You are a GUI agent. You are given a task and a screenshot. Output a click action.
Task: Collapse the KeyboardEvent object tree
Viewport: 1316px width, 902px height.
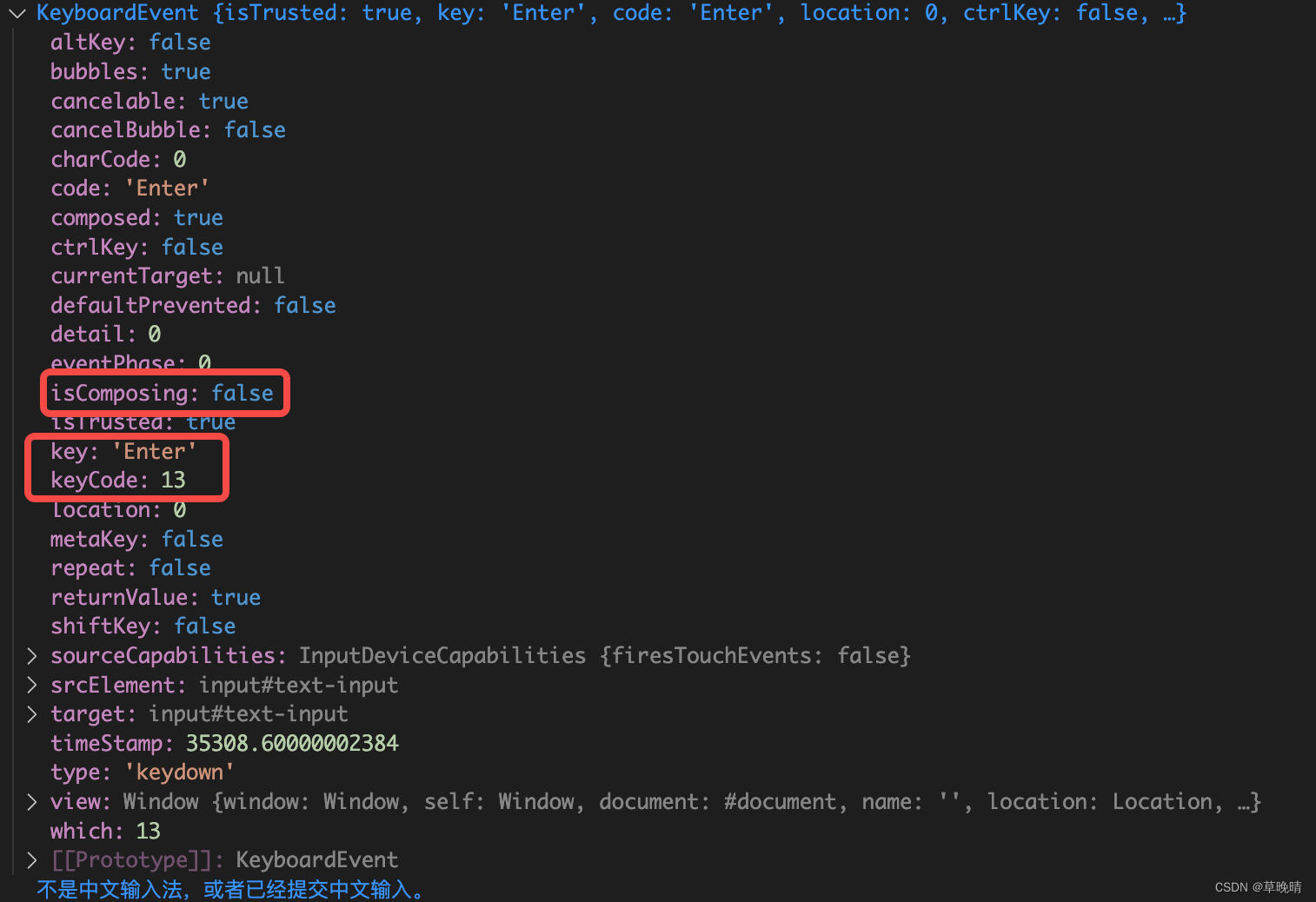point(17,14)
